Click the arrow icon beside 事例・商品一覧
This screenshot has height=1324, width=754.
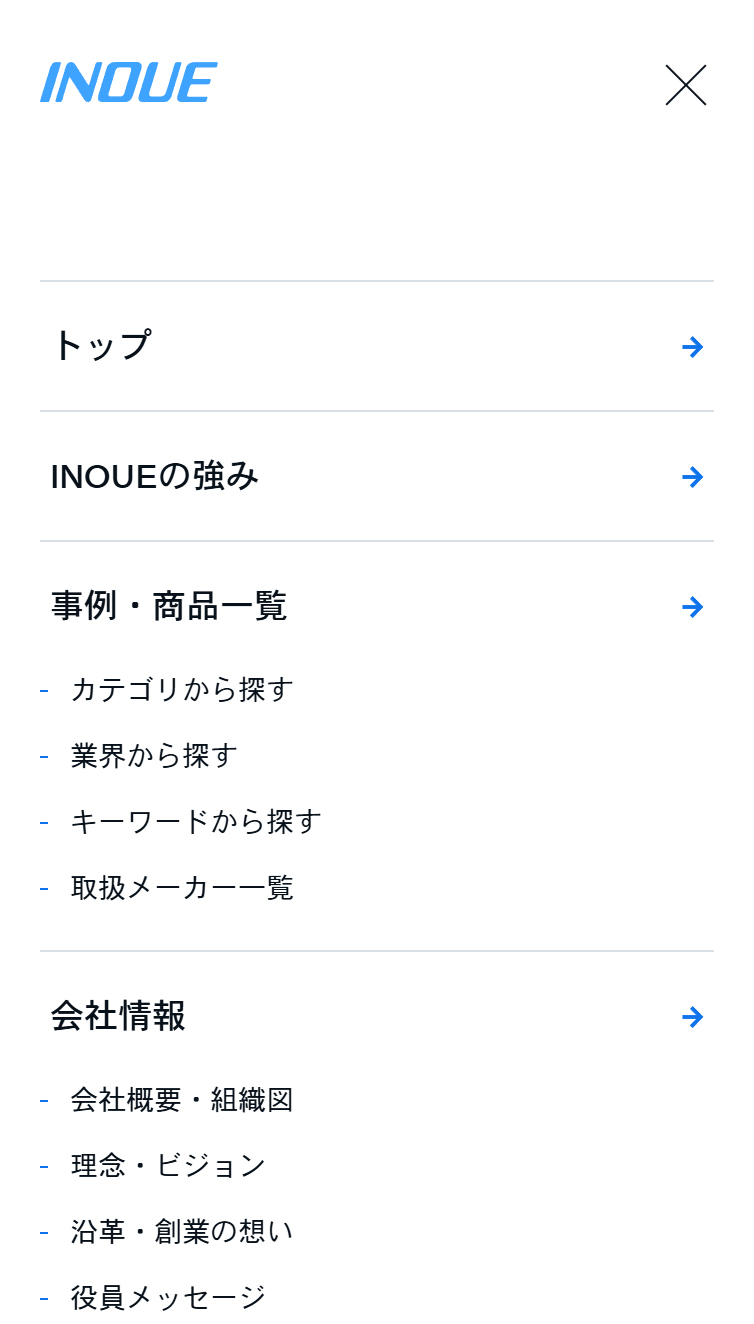pyautogui.click(x=692, y=606)
